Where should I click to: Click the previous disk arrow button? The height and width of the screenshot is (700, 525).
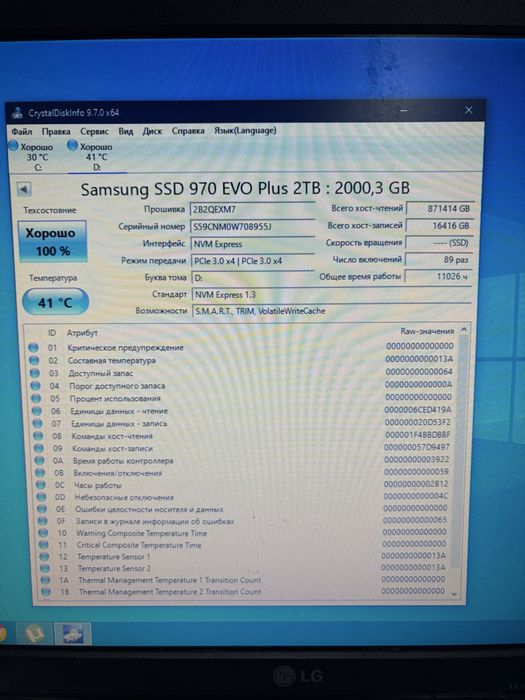pos(24,189)
